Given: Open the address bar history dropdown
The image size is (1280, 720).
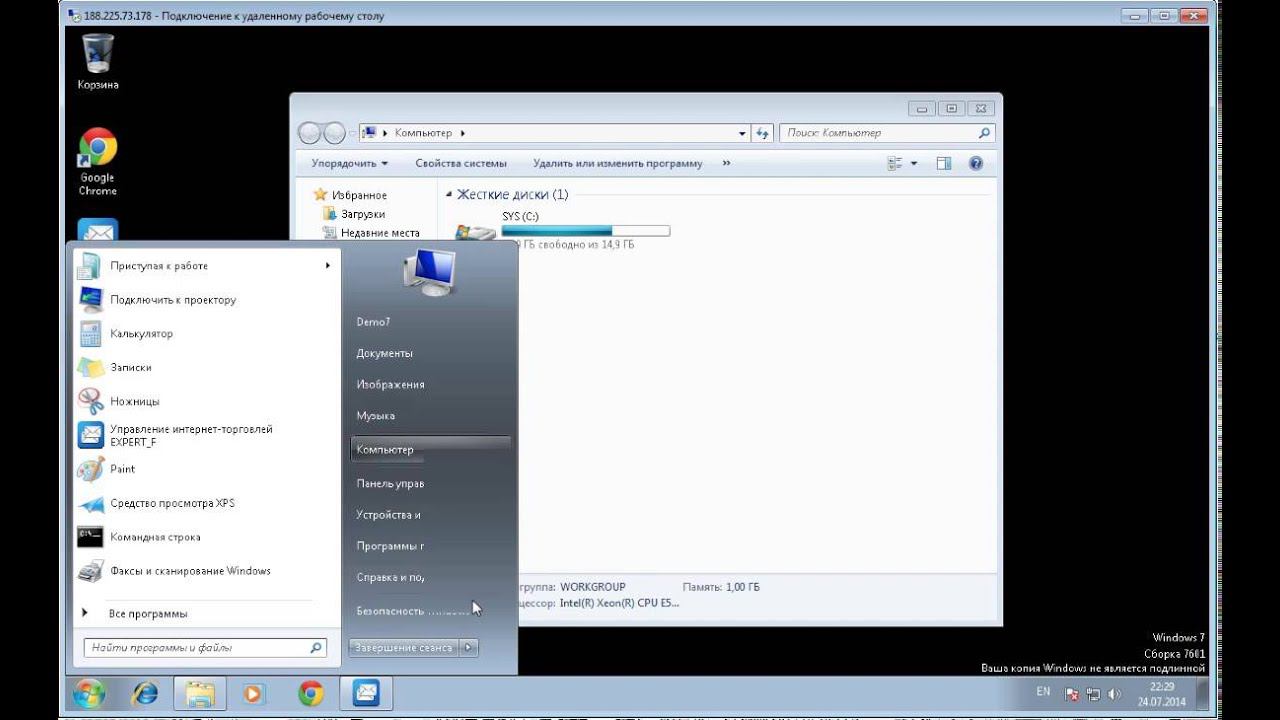Looking at the screenshot, I should (742, 133).
